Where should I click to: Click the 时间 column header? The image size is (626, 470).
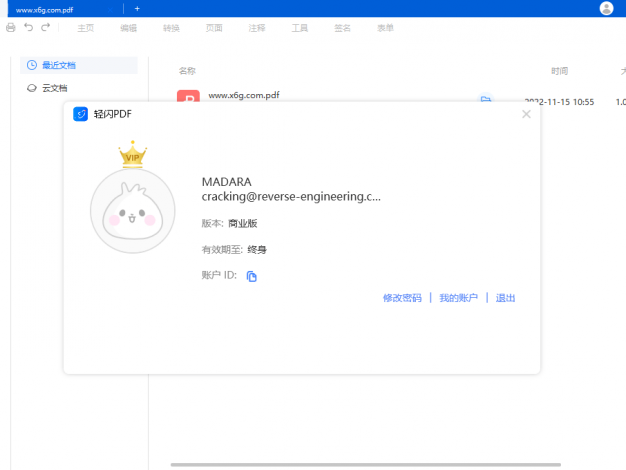pyautogui.click(x=559, y=71)
